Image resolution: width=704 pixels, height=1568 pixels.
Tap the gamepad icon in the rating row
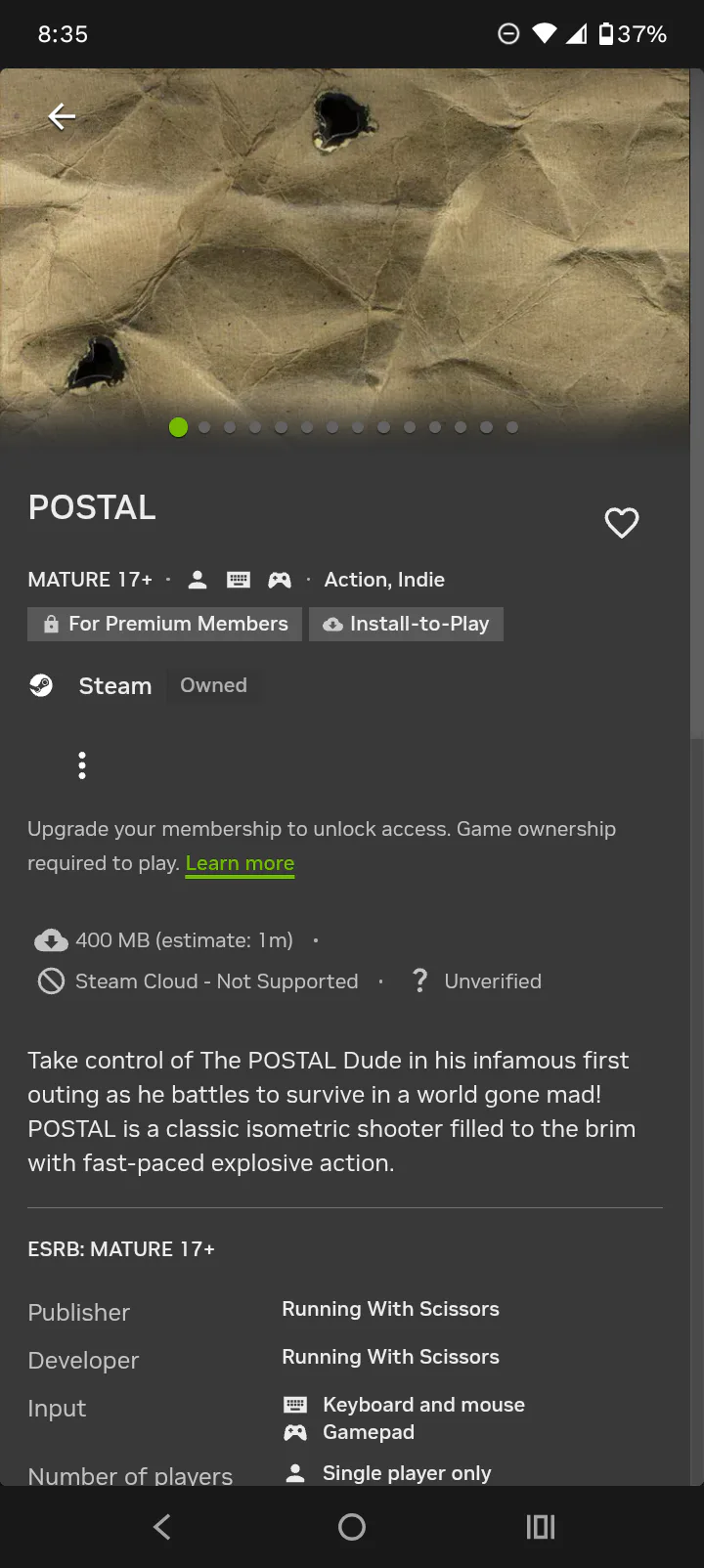click(x=280, y=580)
